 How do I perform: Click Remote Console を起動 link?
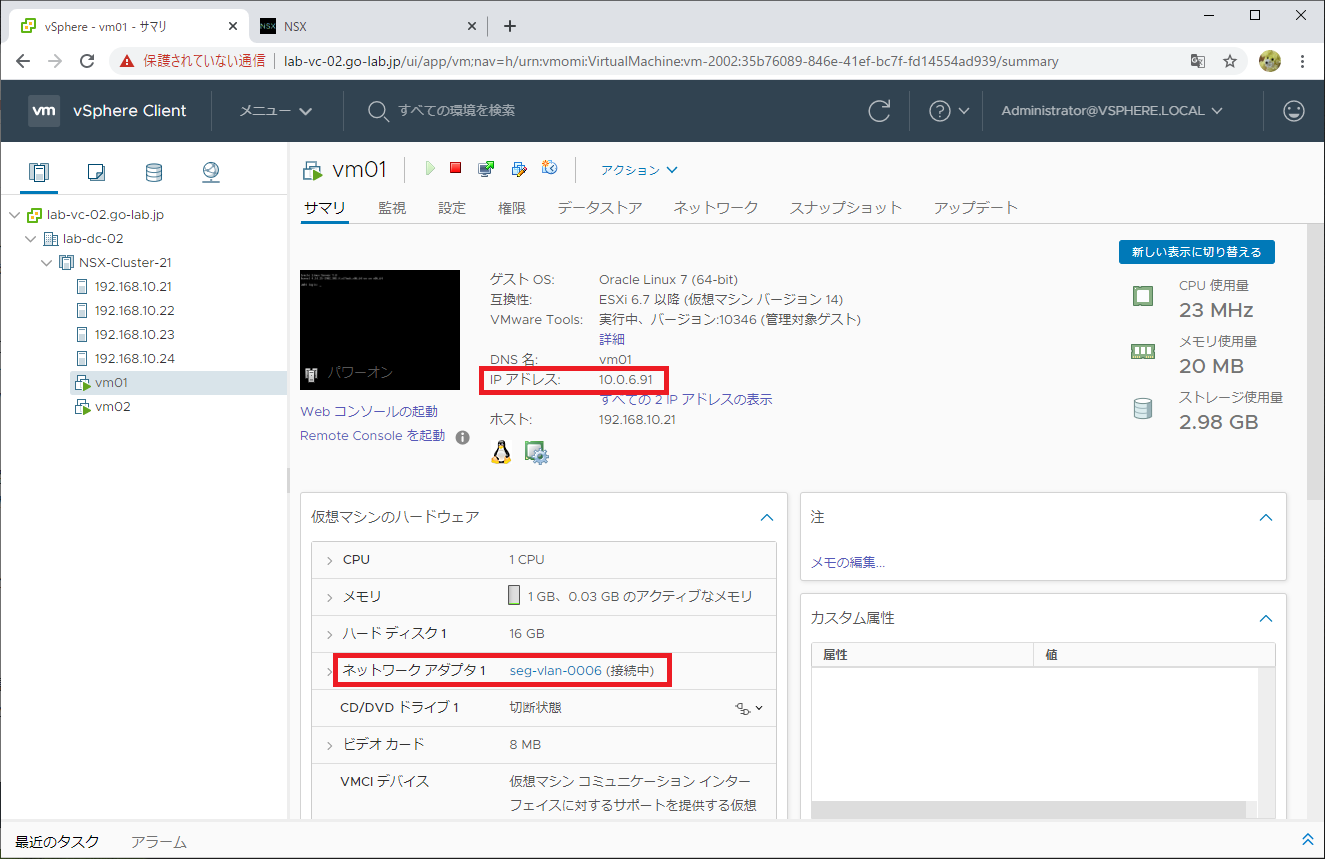click(373, 436)
